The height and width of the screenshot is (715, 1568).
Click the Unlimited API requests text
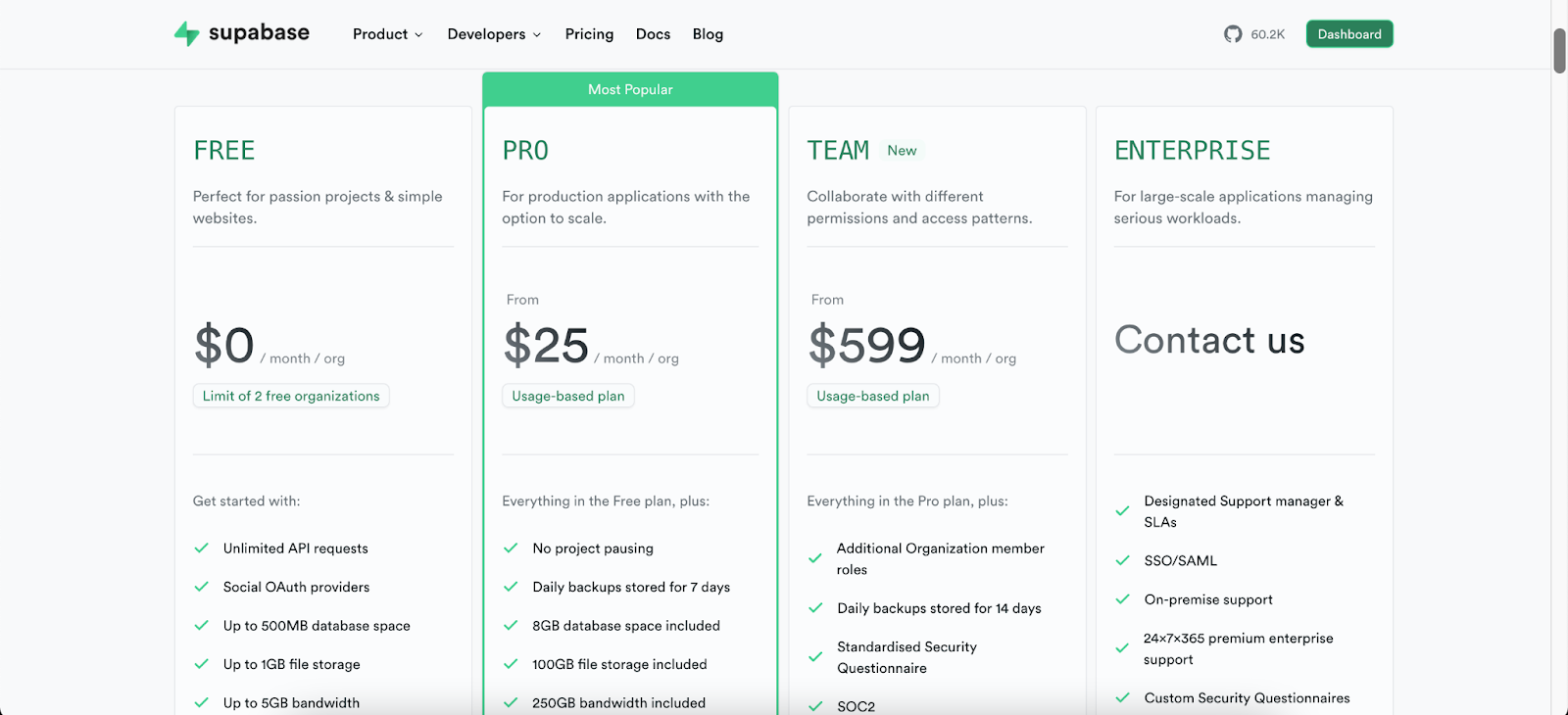click(296, 548)
